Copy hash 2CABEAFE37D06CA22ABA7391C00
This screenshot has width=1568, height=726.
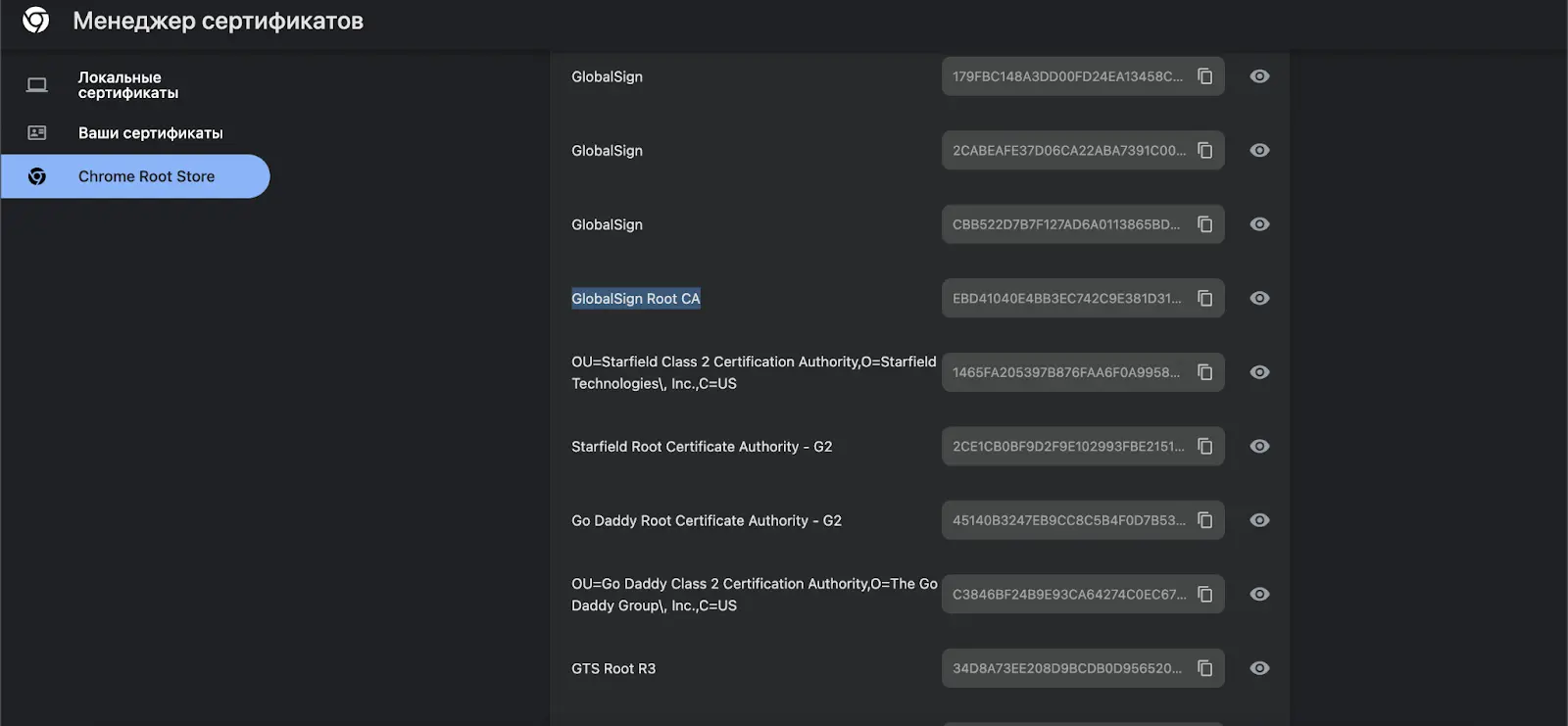pos(1205,150)
